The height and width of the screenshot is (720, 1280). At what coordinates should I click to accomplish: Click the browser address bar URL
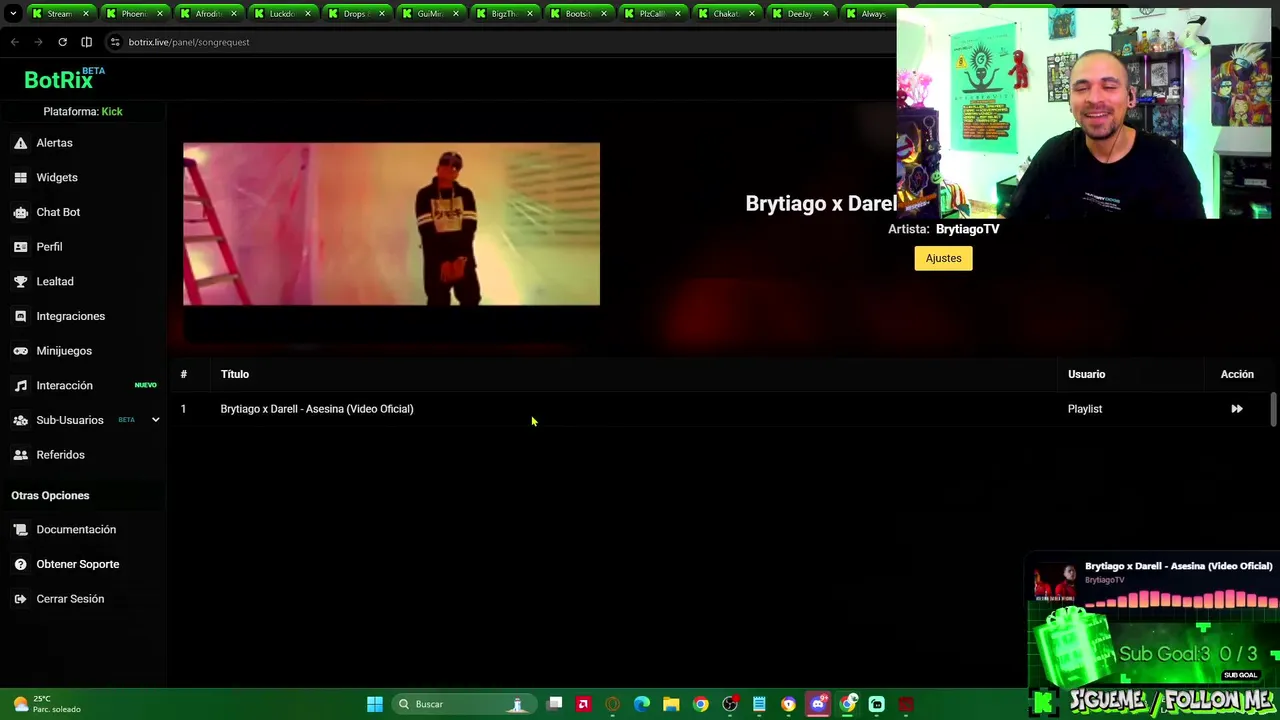click(x=189, y=42)
